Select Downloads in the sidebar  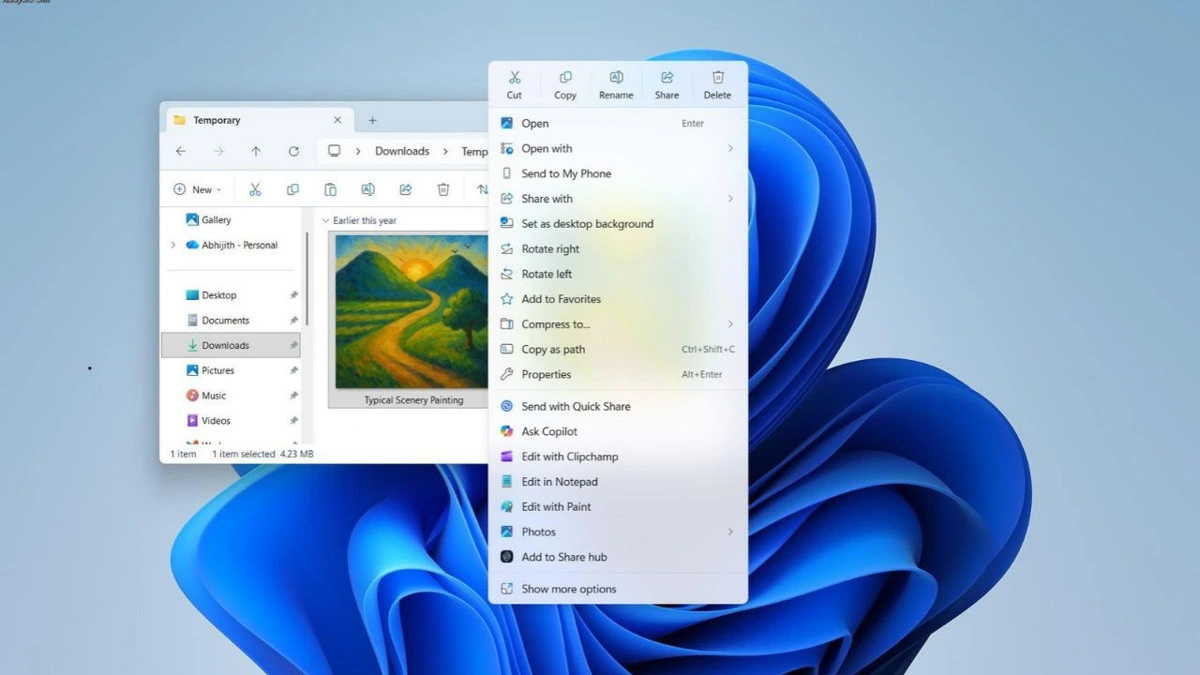pyautogui.click(x=231, y=345)
